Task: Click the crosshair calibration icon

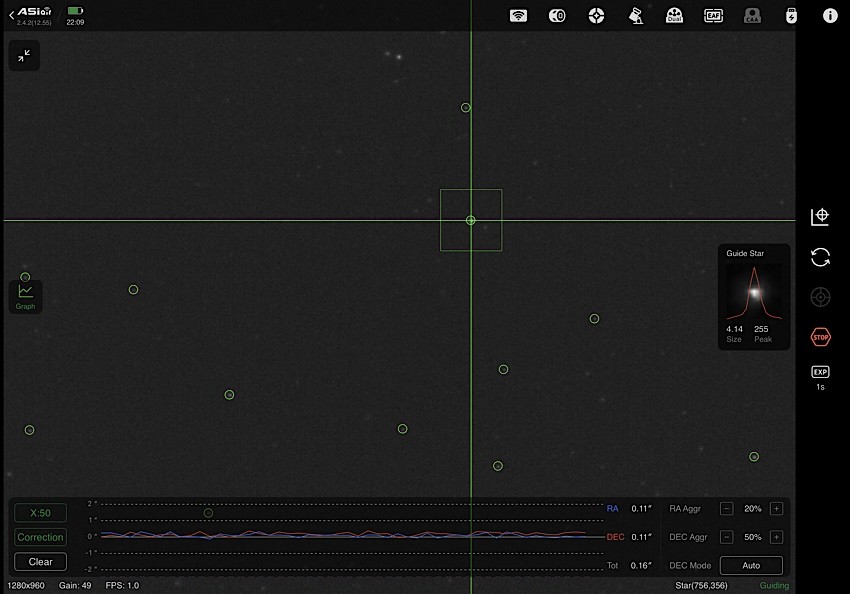Action: (820, 217)
